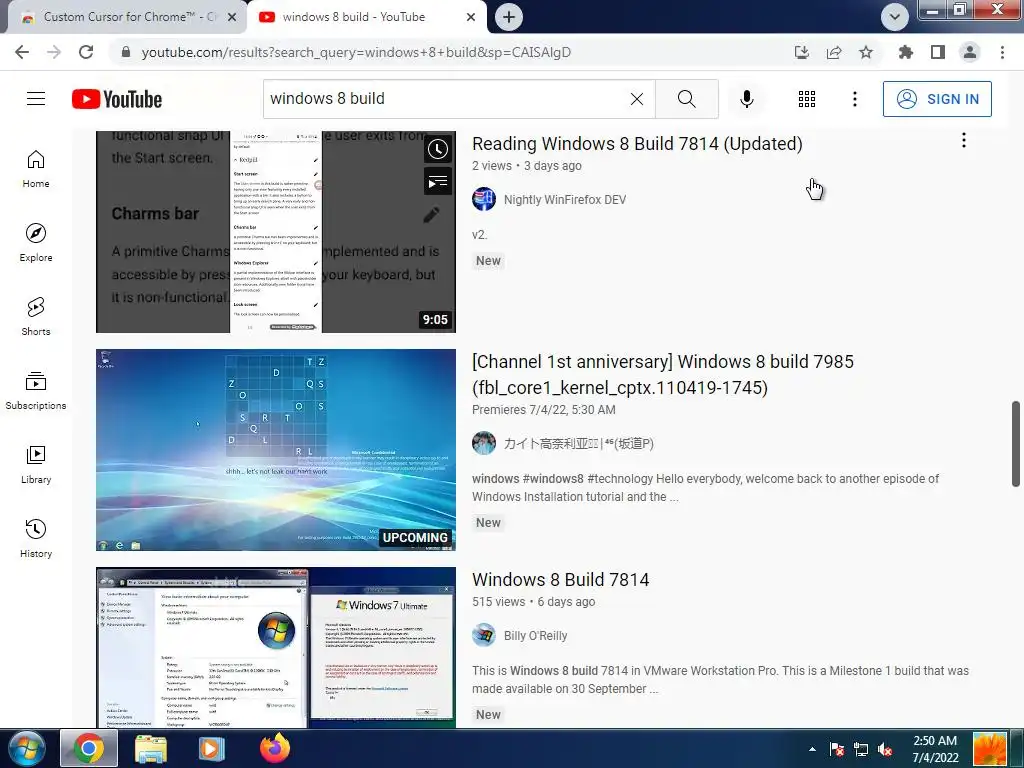Image resolution: width=1024 pixels, height=768 pixels.
Task: Clear the search box with the X
Action: (x=637, y=99)
